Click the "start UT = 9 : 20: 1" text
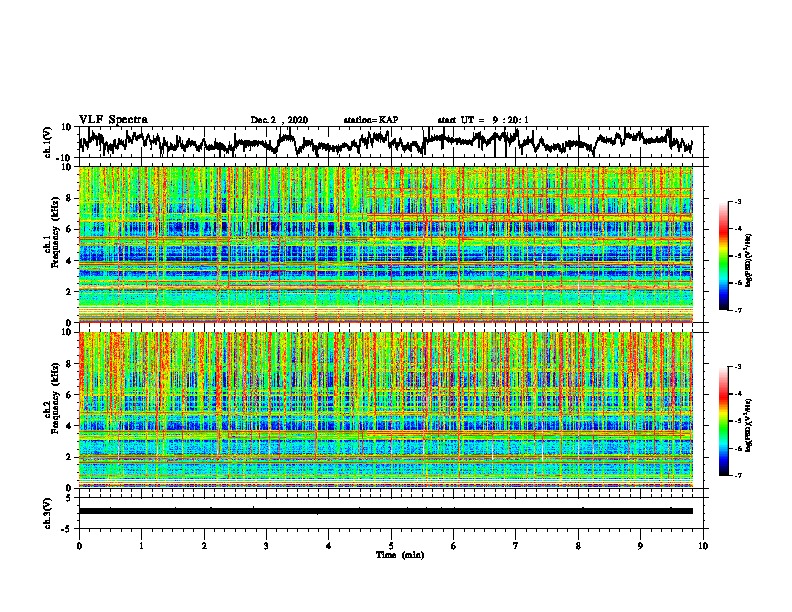This screenshot has height=612, width=792. 483,120
